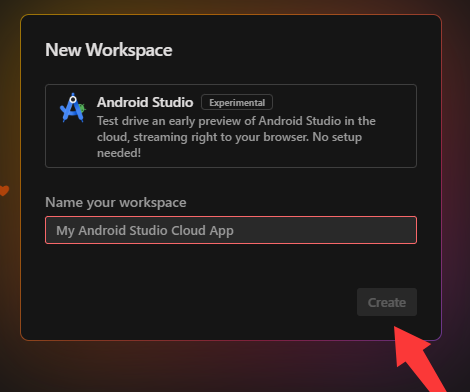
Task: Click the "No setup needed!" description text
Action: pyautogui.click(x=229, y=145)
